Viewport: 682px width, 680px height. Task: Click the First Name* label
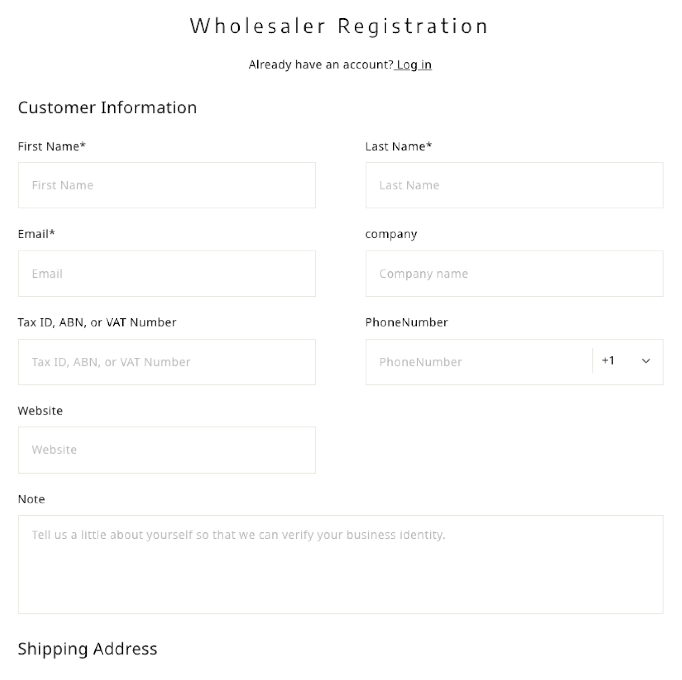52,146
